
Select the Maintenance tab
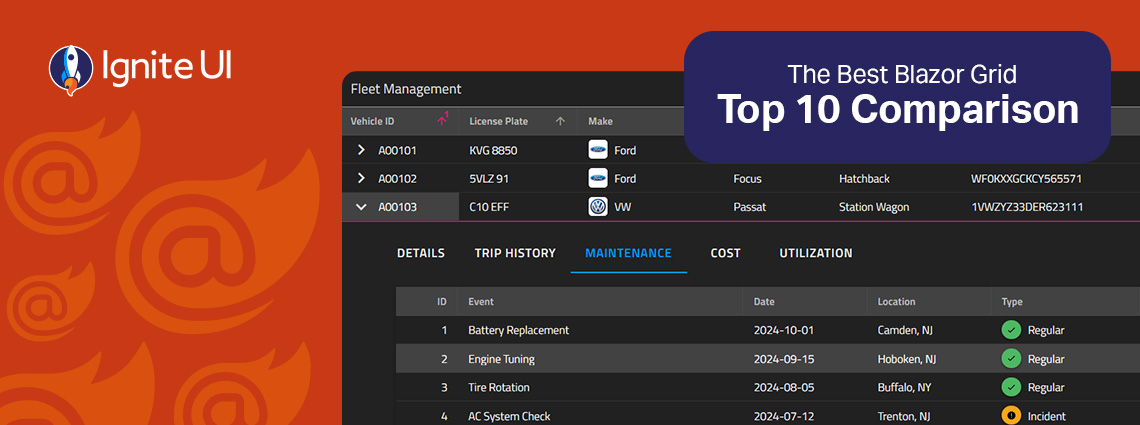tap(628, 253)
